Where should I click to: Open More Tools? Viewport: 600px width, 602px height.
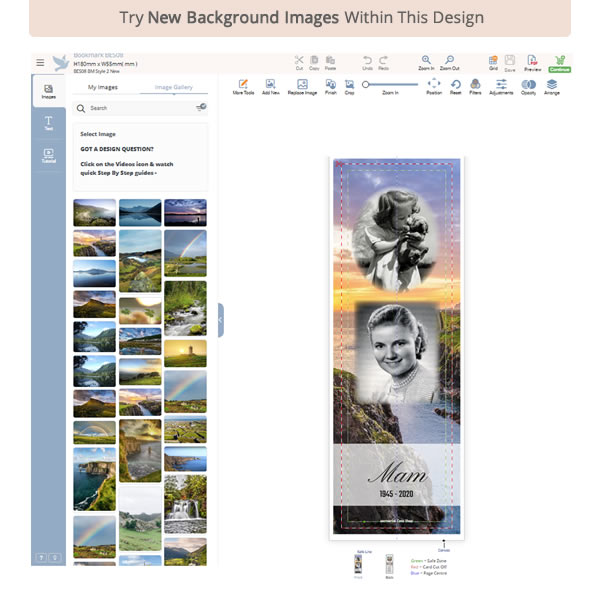pos(243,87)
